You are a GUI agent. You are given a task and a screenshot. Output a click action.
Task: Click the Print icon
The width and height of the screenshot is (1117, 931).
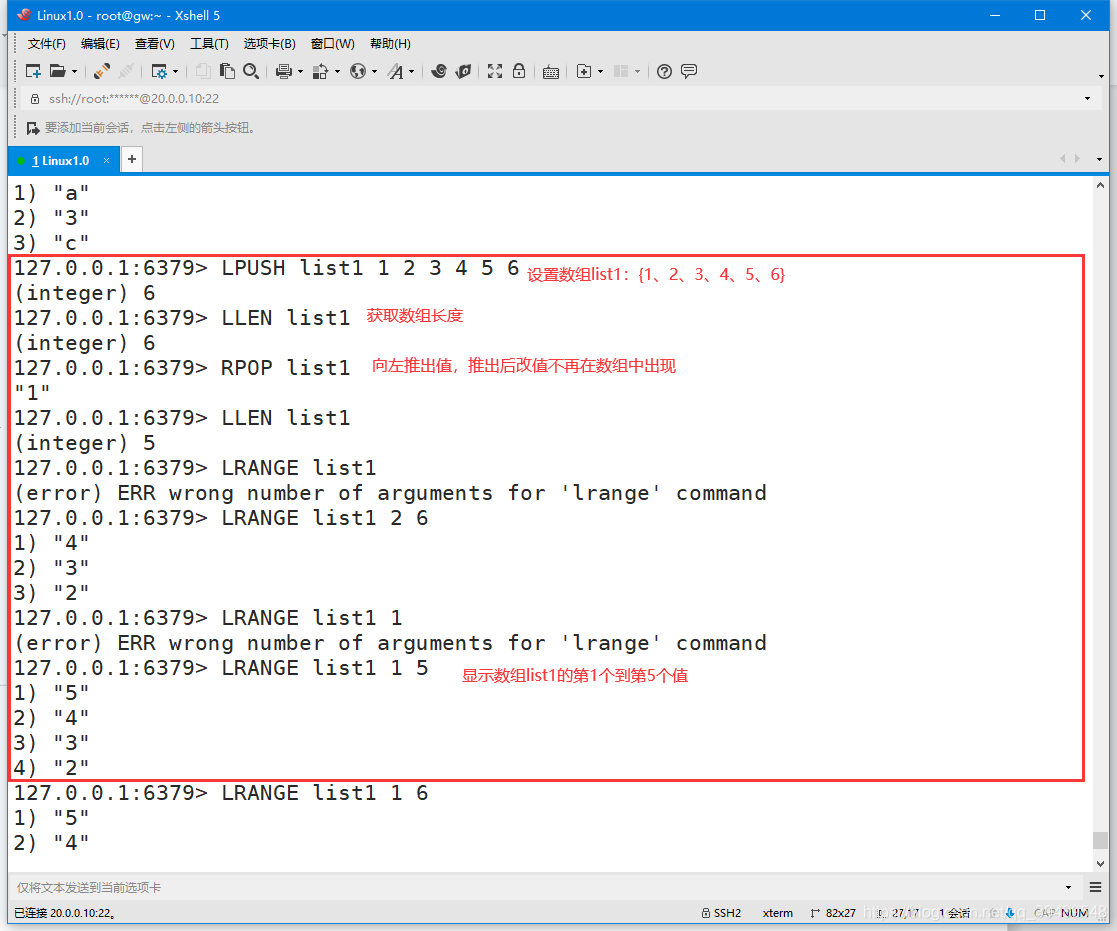pos(284,71)
